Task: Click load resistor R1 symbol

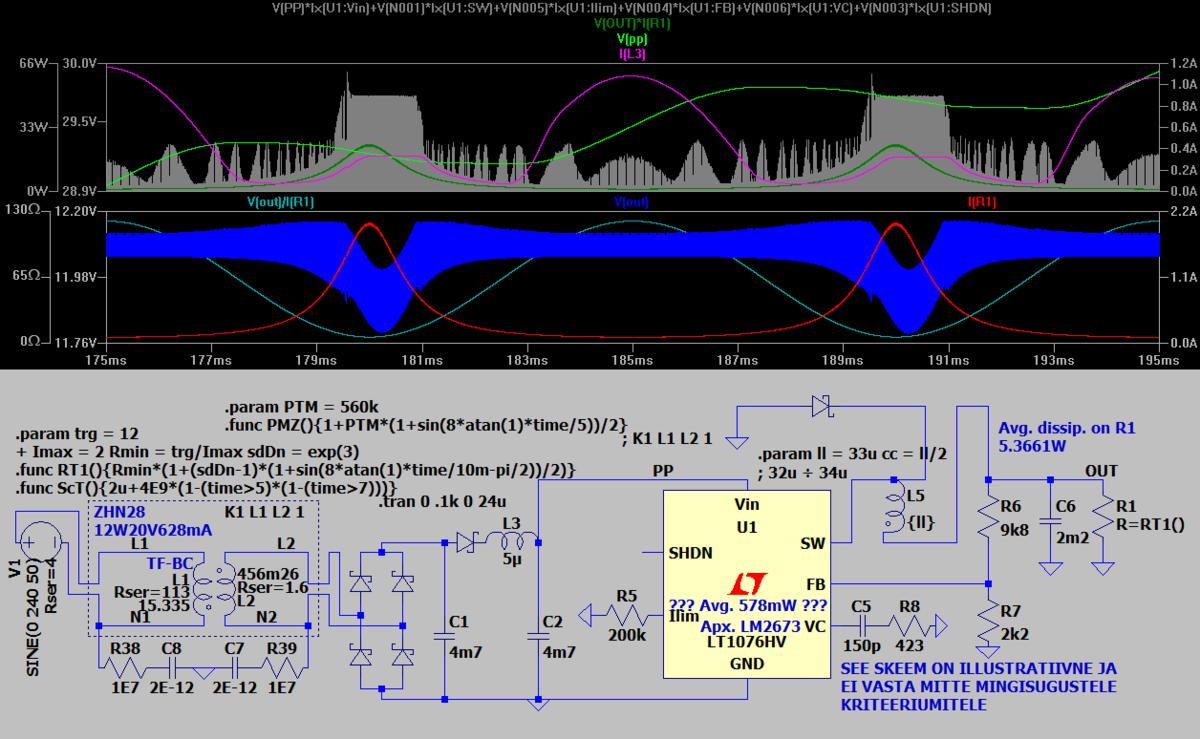Action: (x=1104, y=520)
